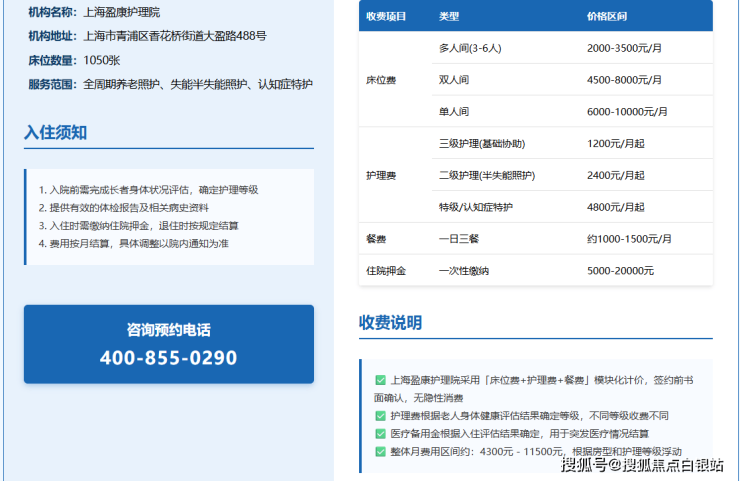Click the checkmark icon beside 整体月费用区间
Viewport: 740px width, 481px height.
[x=380, y=452]
